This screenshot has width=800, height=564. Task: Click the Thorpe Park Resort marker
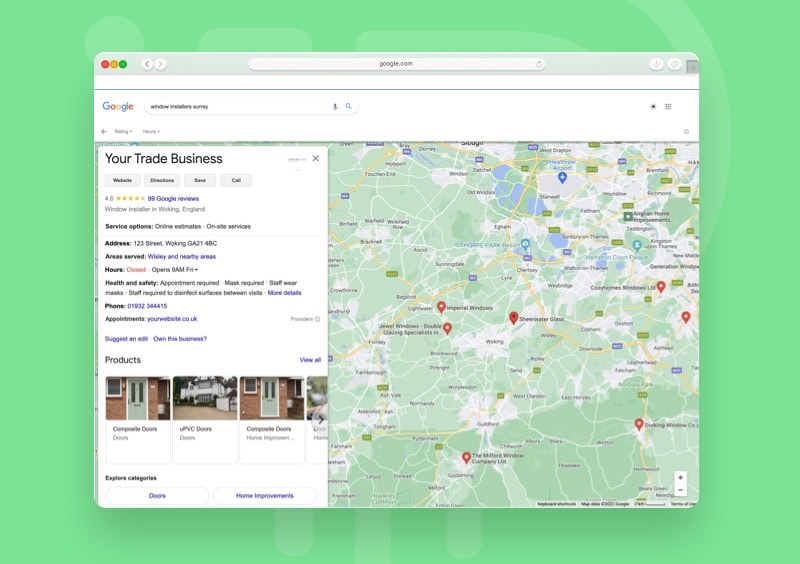tap(525, 243)
